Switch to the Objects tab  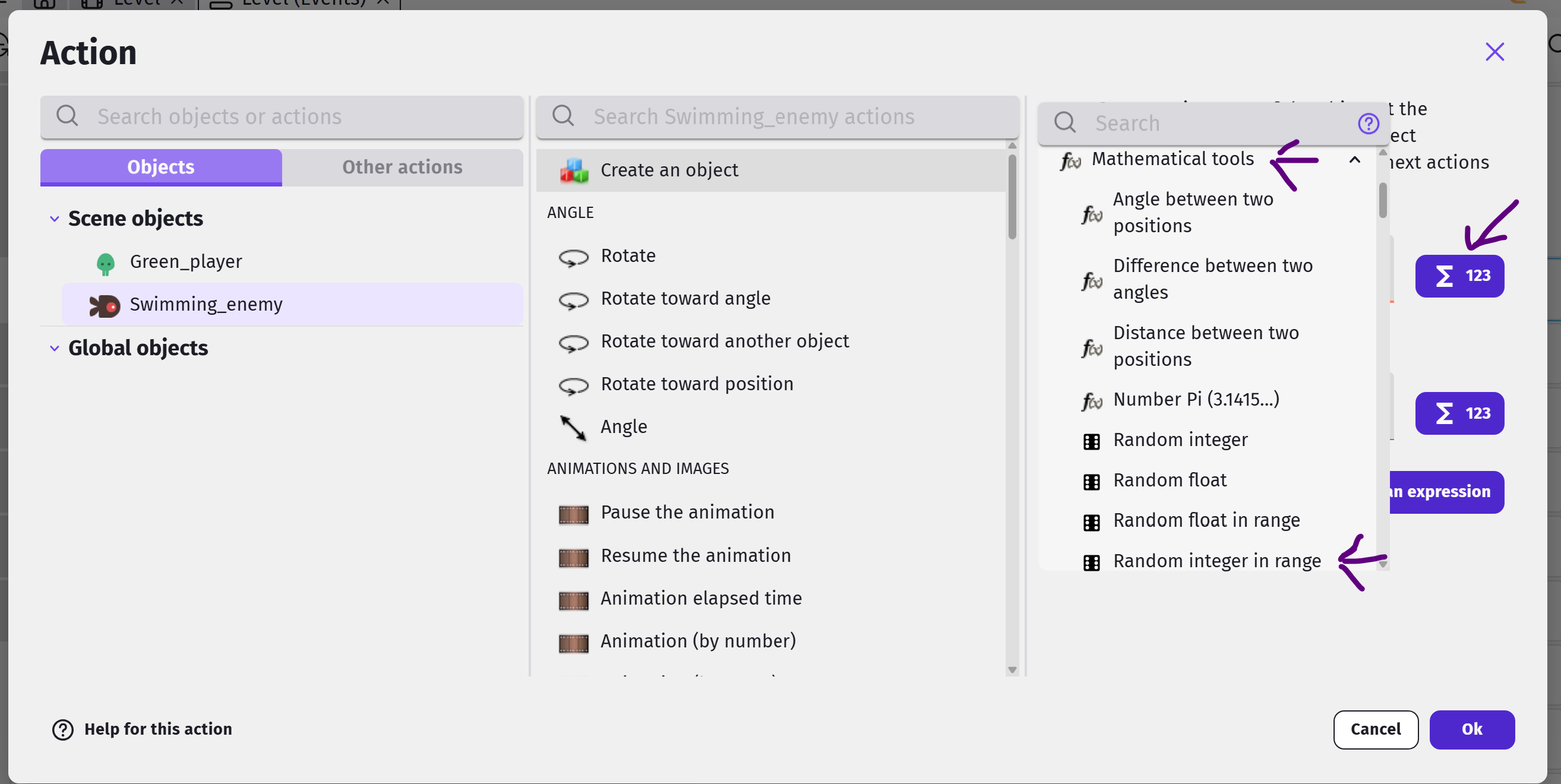pos(161,167)
